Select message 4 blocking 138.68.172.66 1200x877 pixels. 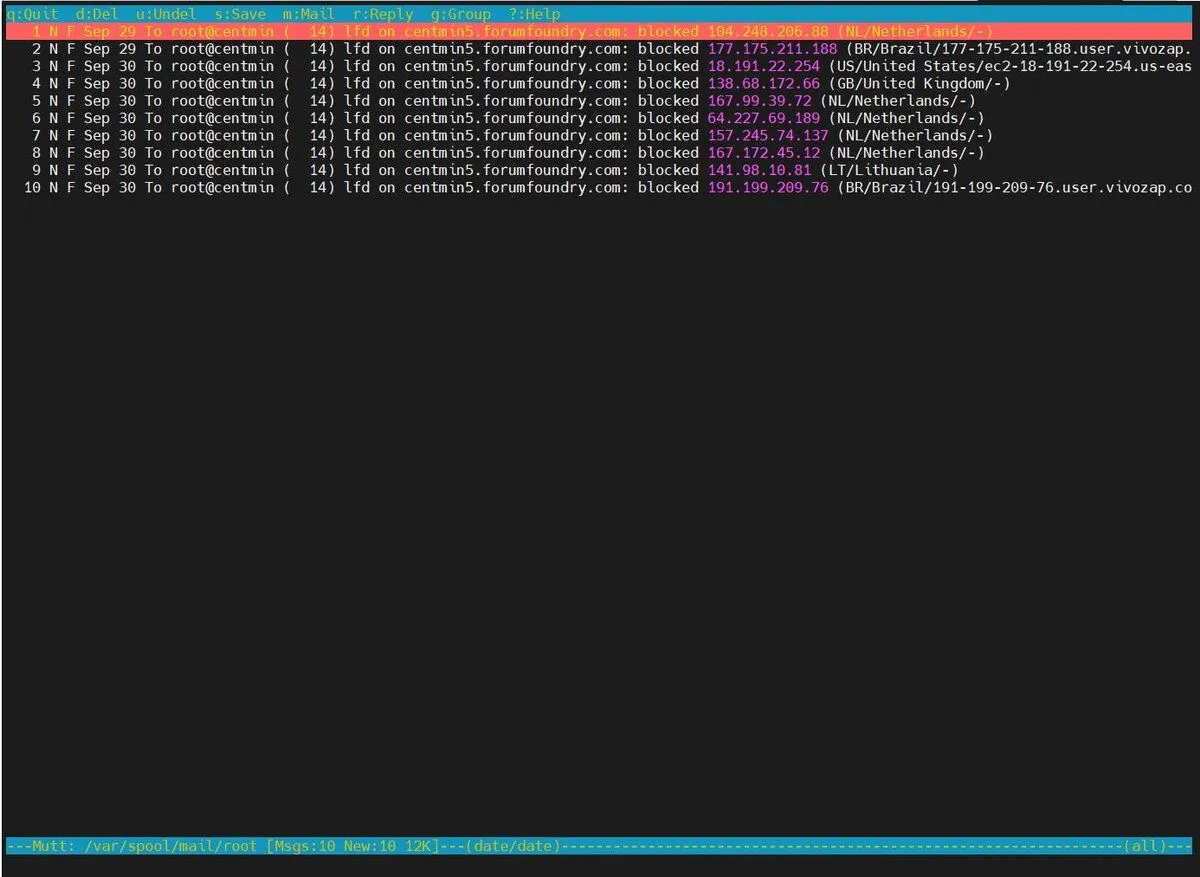pyautogui.click(x=600, y=84)
